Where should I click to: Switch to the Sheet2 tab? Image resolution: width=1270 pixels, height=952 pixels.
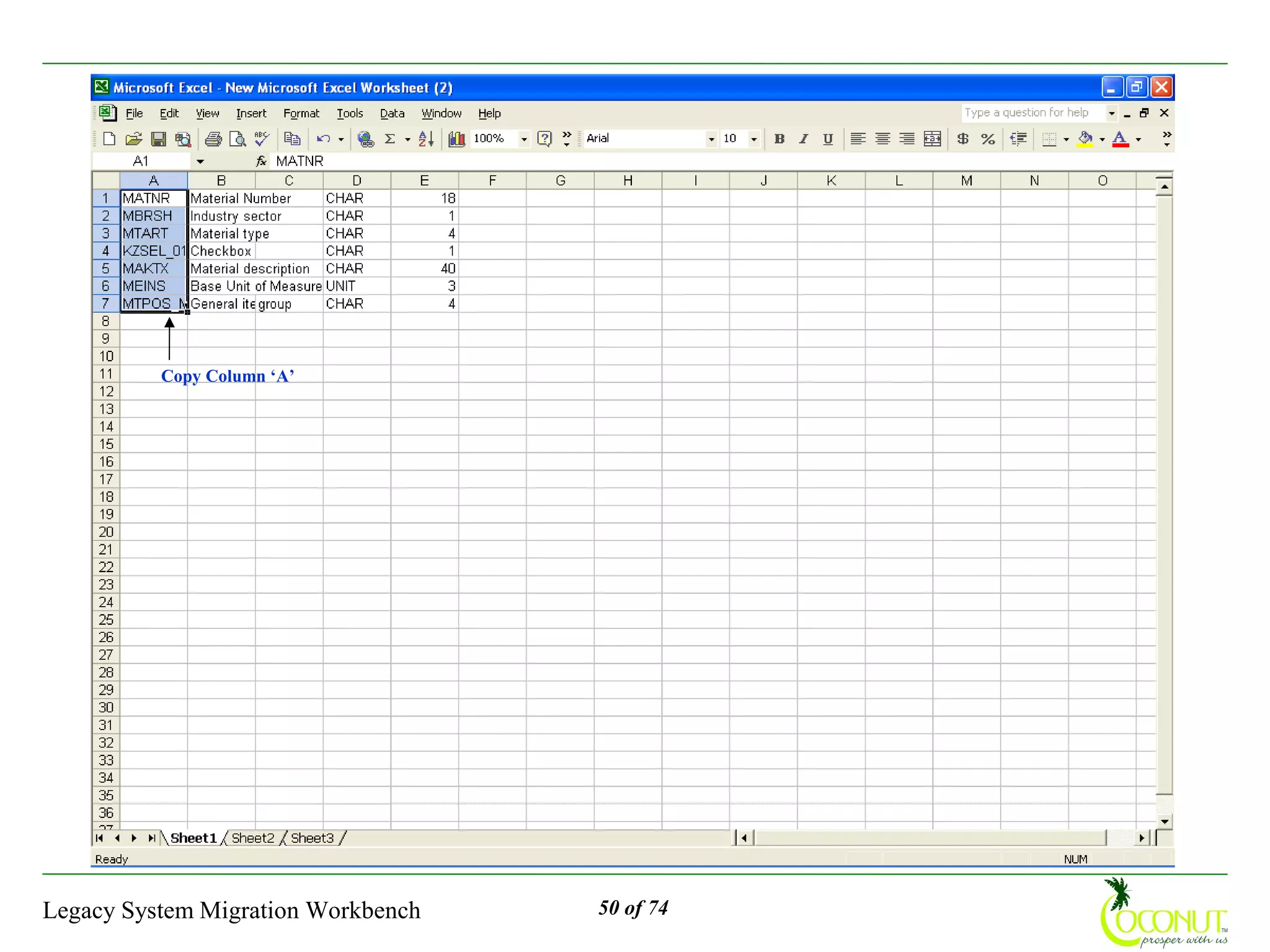252,838
